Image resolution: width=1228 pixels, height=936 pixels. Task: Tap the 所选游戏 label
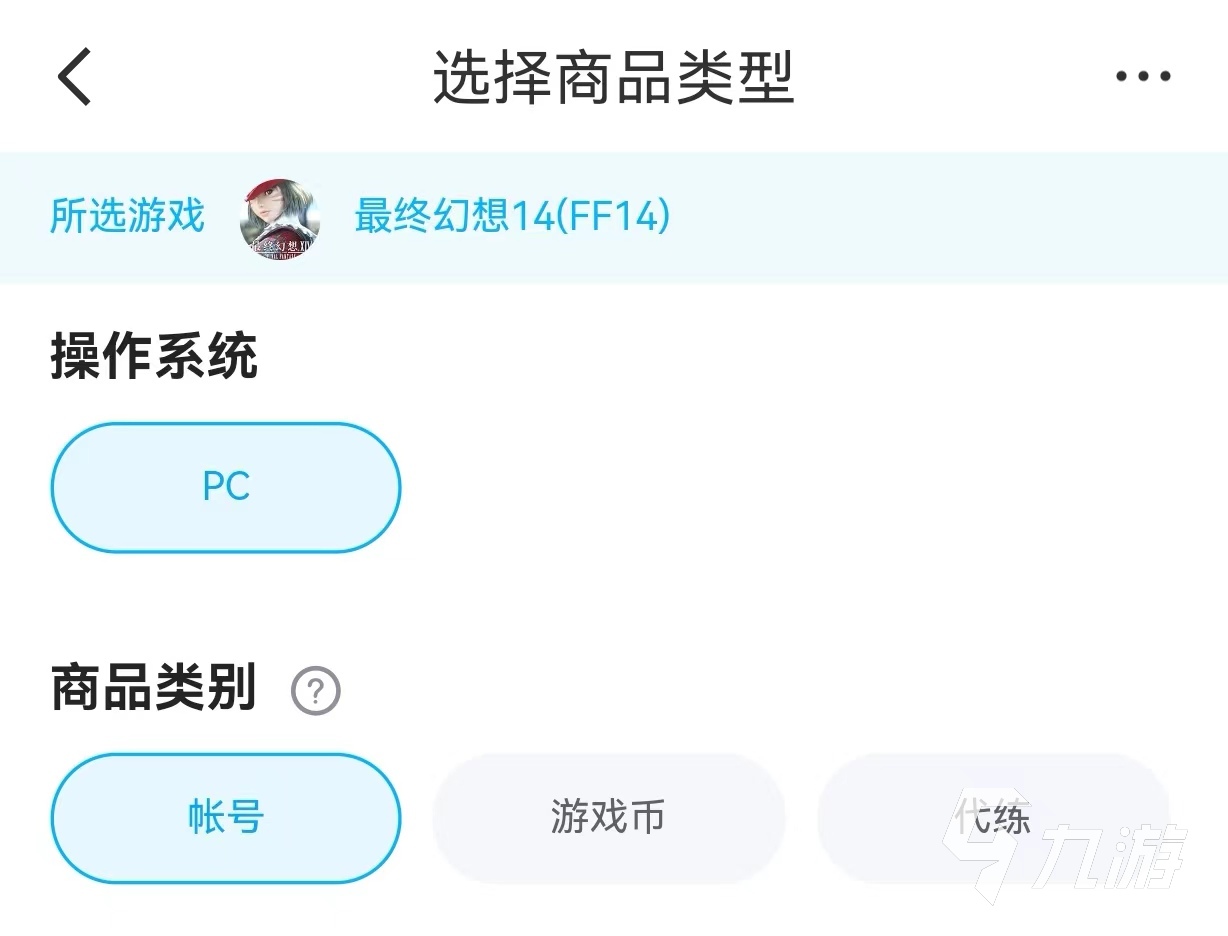127,217
